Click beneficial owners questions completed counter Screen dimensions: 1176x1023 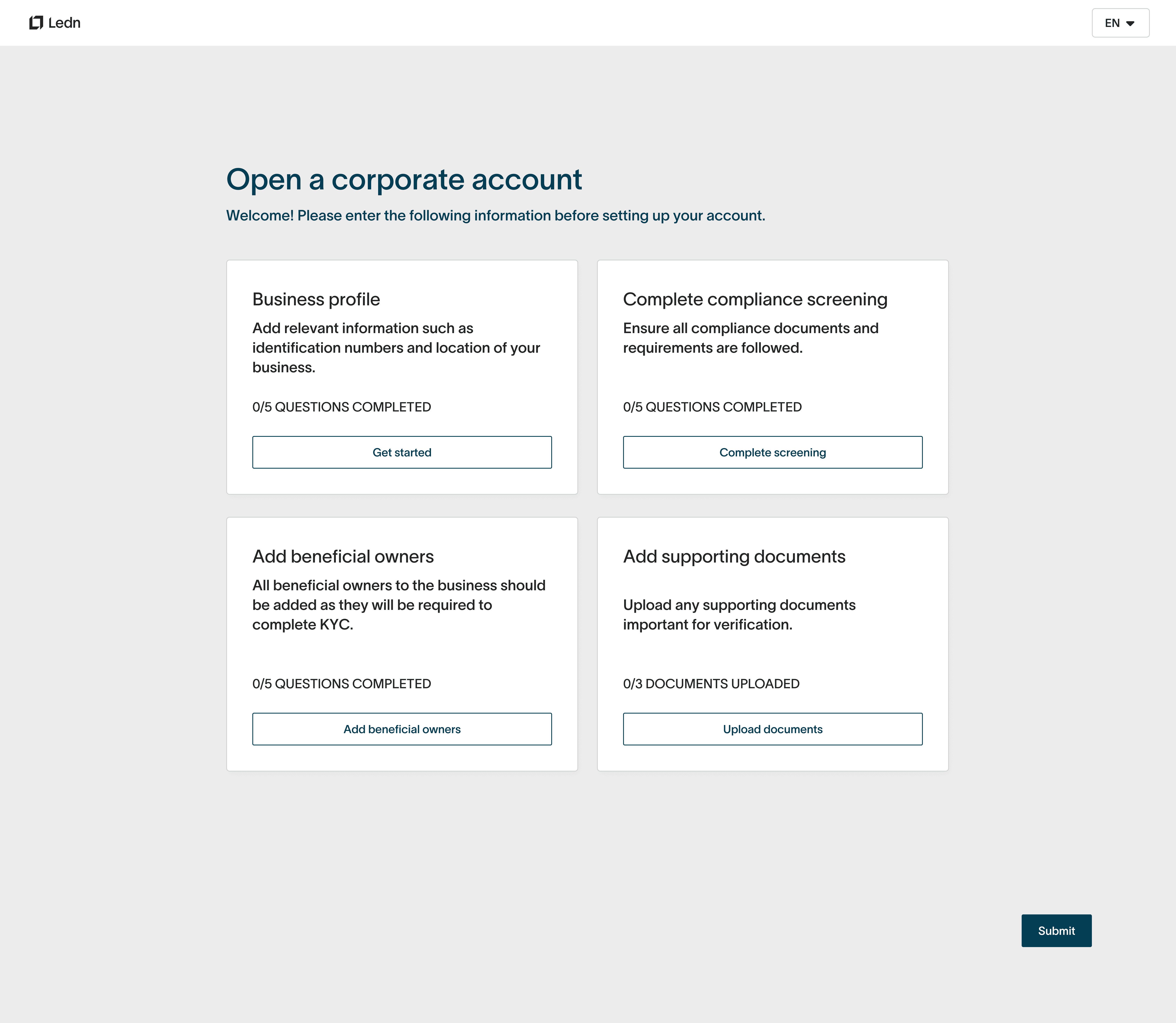click(341, 683)
